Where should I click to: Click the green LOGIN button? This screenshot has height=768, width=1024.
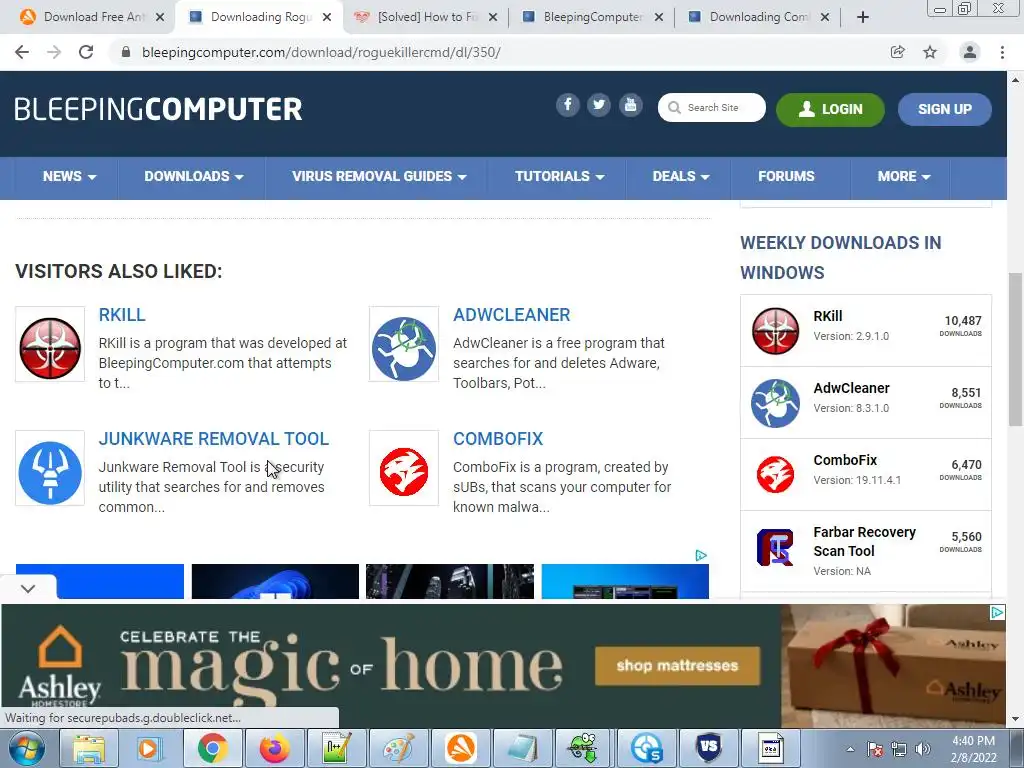pyautogui.click(x=830, y=109)
